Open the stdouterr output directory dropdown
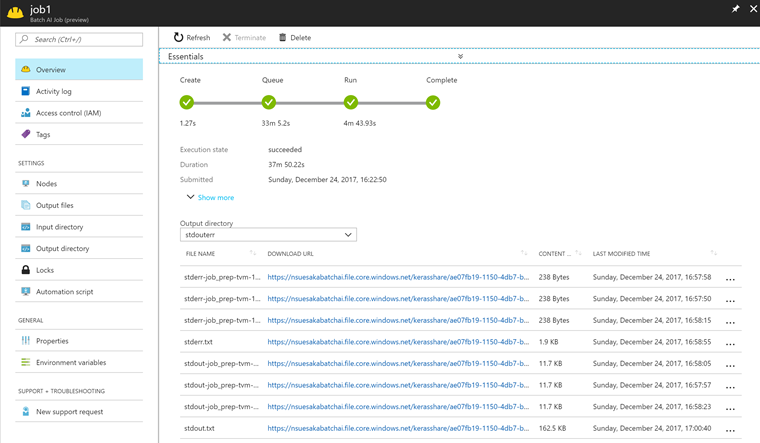 (x=268, y=235)
